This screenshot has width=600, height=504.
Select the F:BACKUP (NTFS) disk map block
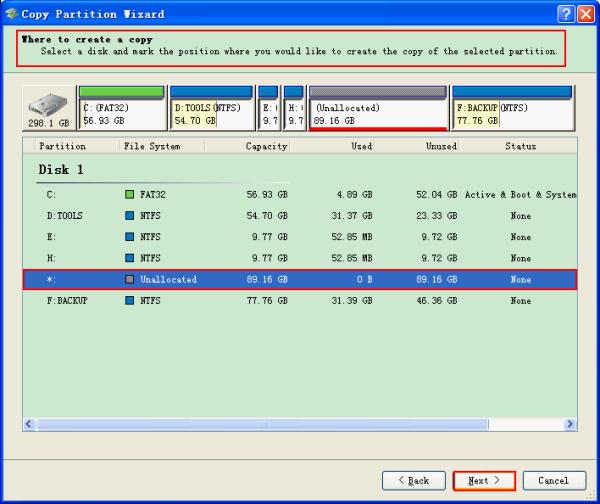[511, 111]
